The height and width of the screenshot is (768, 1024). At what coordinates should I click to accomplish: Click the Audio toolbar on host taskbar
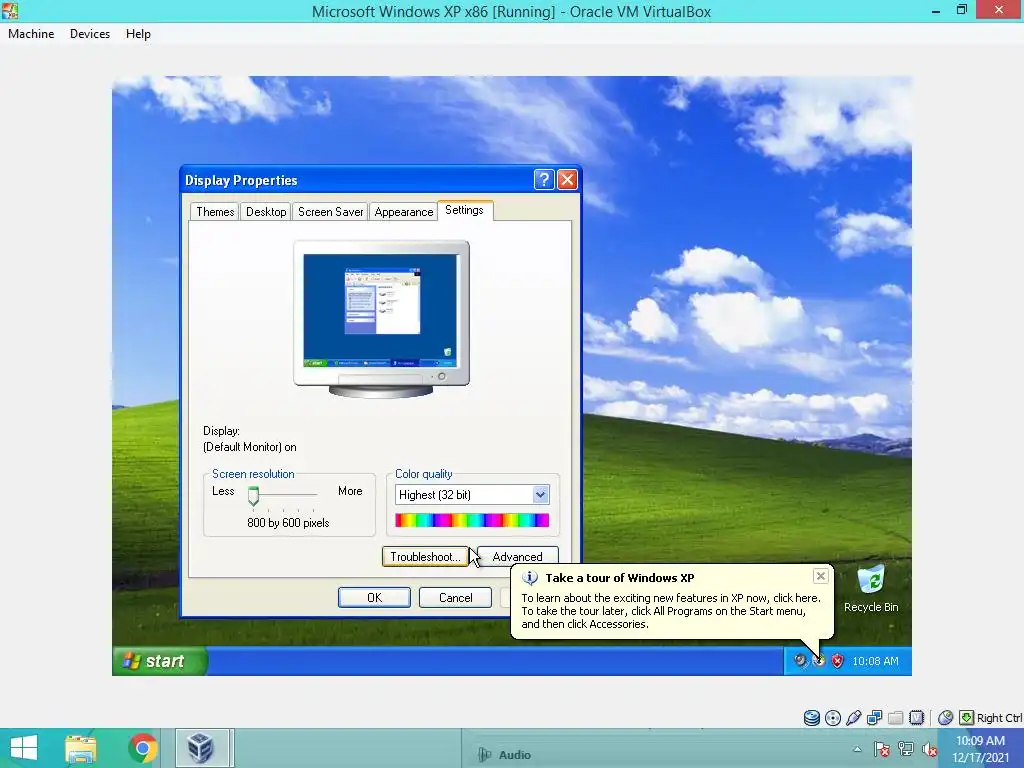click(x=505, y=755)
